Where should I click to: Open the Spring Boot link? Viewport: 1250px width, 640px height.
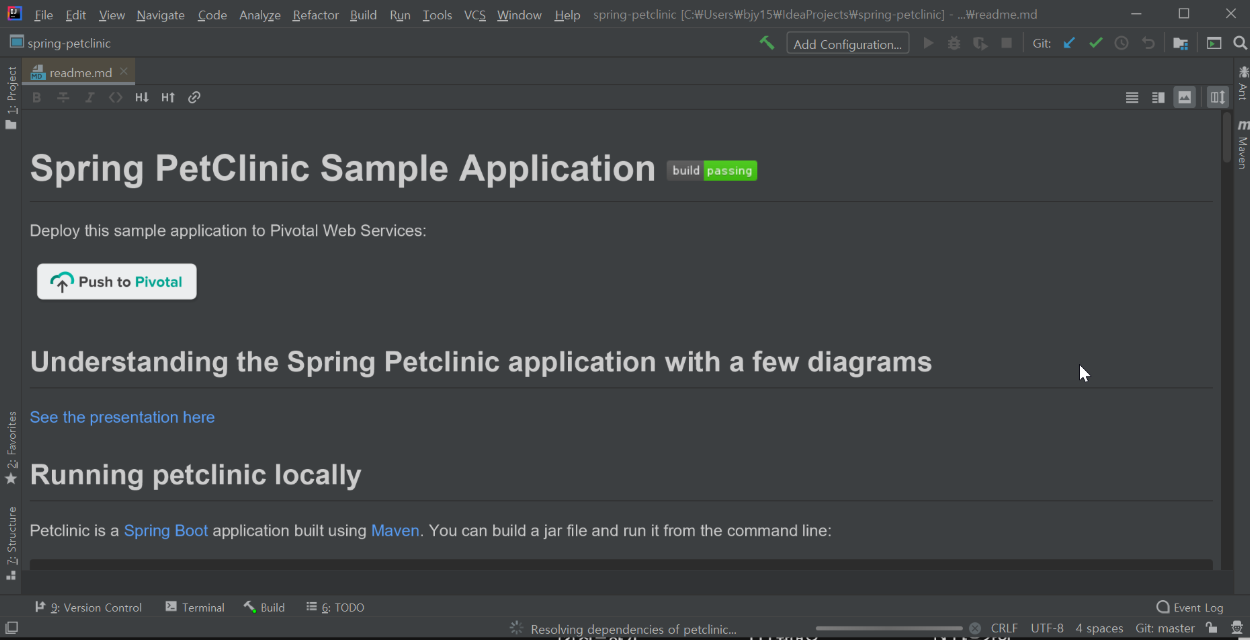click(166, 530)
